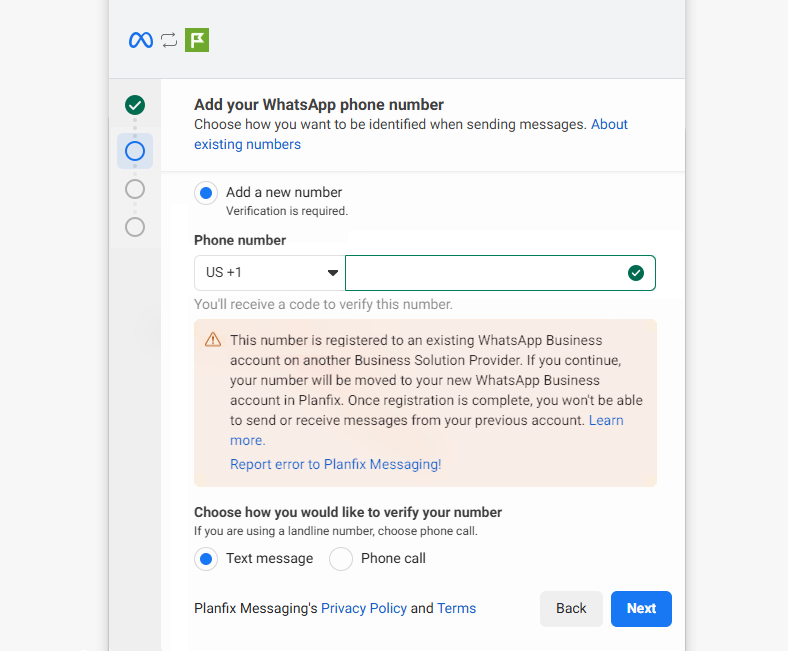Click the completed green checkmark step

click(x=135, y=105)
